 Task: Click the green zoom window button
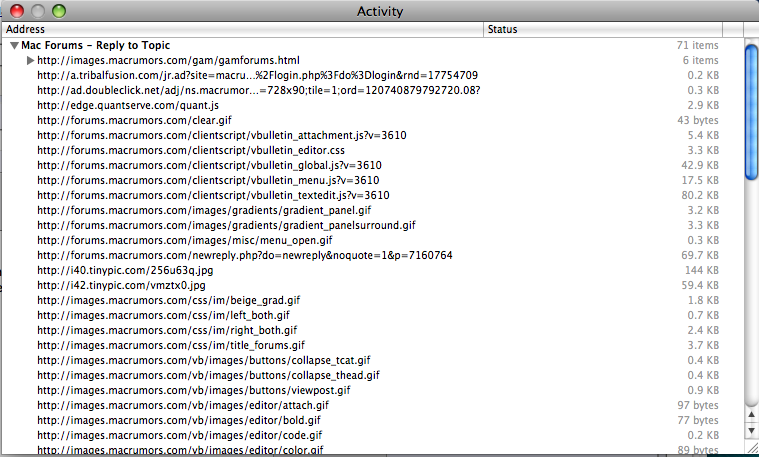(59, 11)
